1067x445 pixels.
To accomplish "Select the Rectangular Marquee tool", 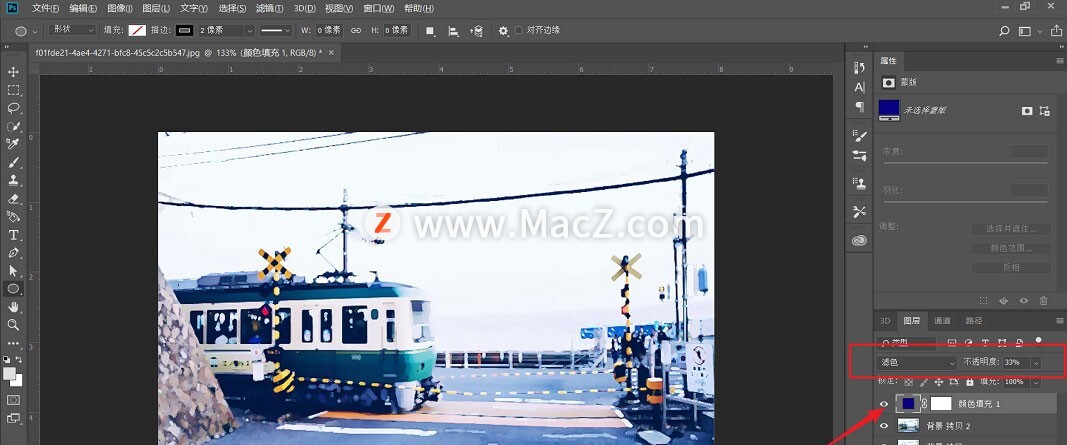I will 13,90.
